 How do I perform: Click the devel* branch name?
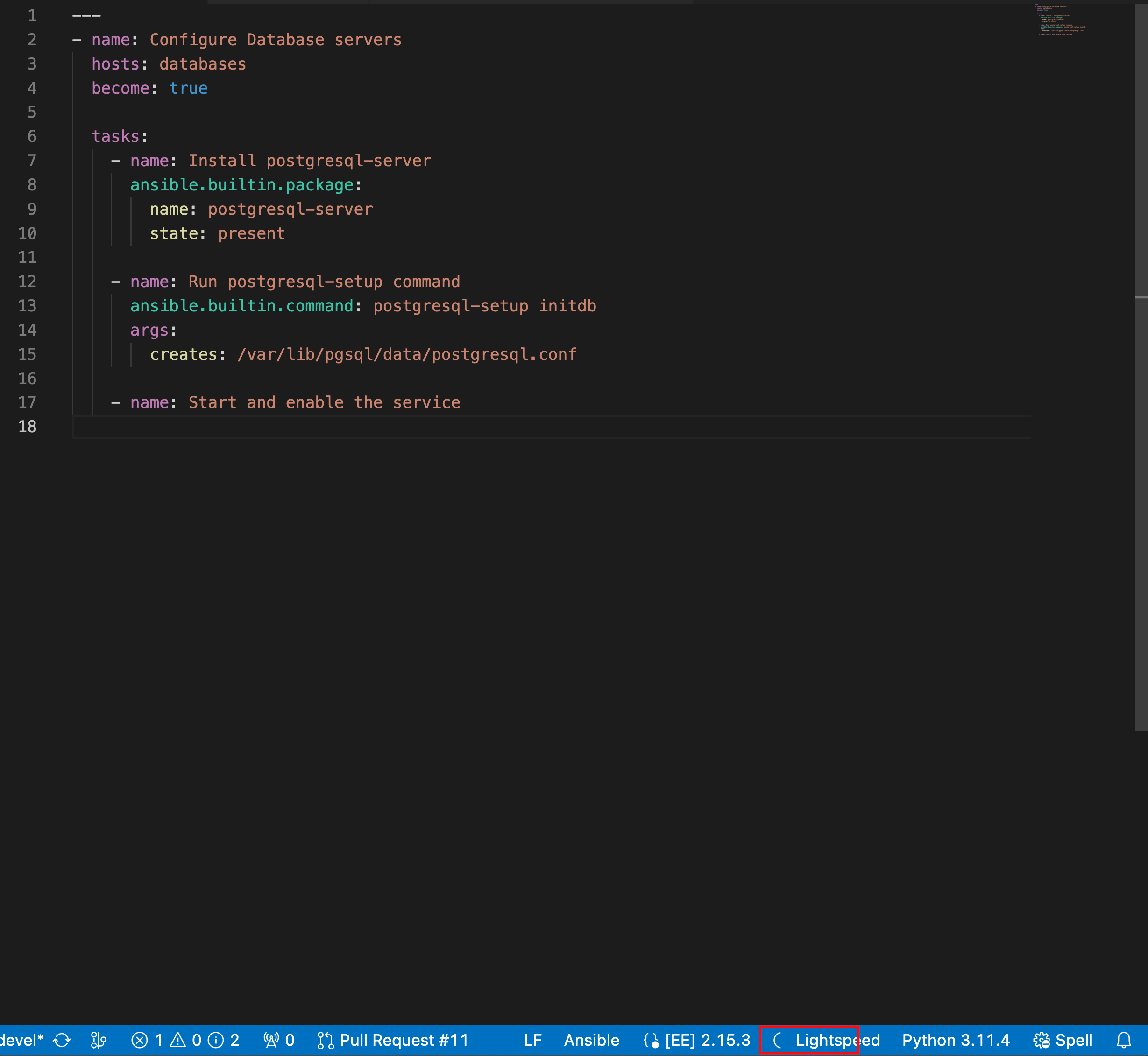(22, 1040)
